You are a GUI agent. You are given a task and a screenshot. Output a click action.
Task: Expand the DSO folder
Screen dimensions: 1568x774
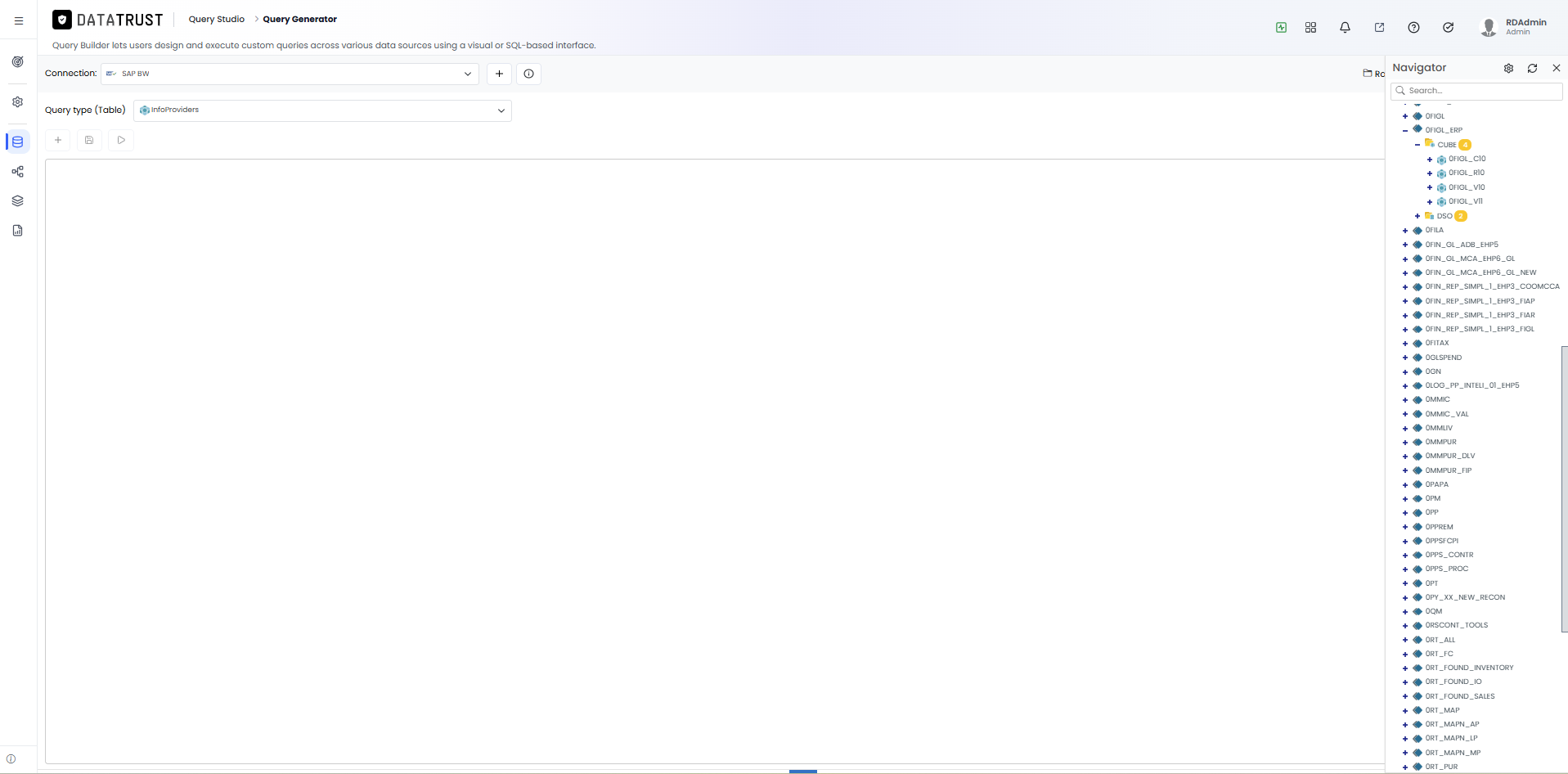[1417, 216]
